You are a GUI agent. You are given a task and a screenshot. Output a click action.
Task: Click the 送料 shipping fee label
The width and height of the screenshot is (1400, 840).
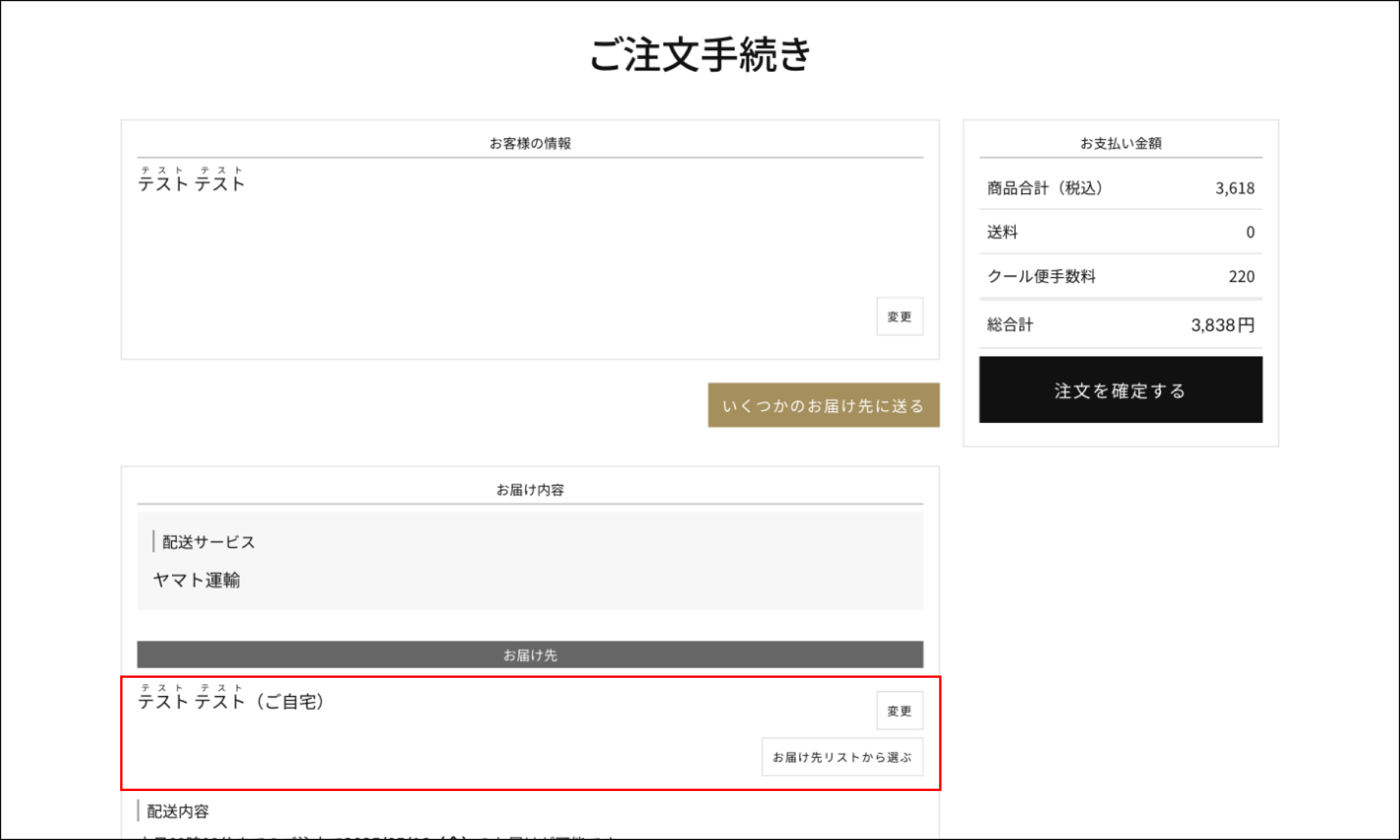(1002, 232)
